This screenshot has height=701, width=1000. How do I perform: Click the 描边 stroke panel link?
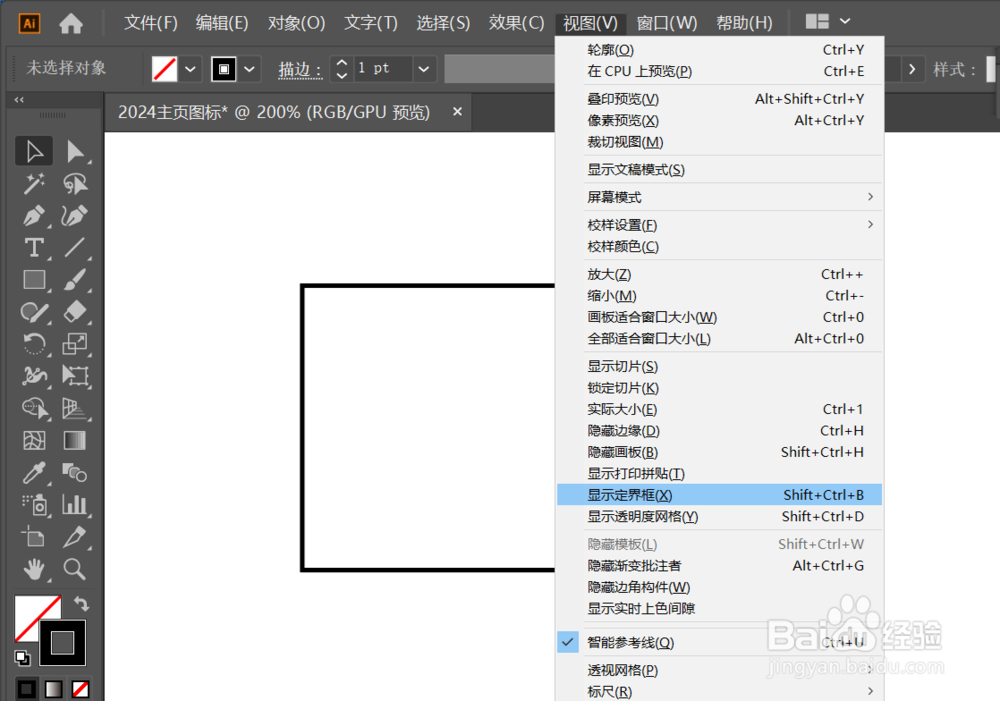tap(300, 69)
